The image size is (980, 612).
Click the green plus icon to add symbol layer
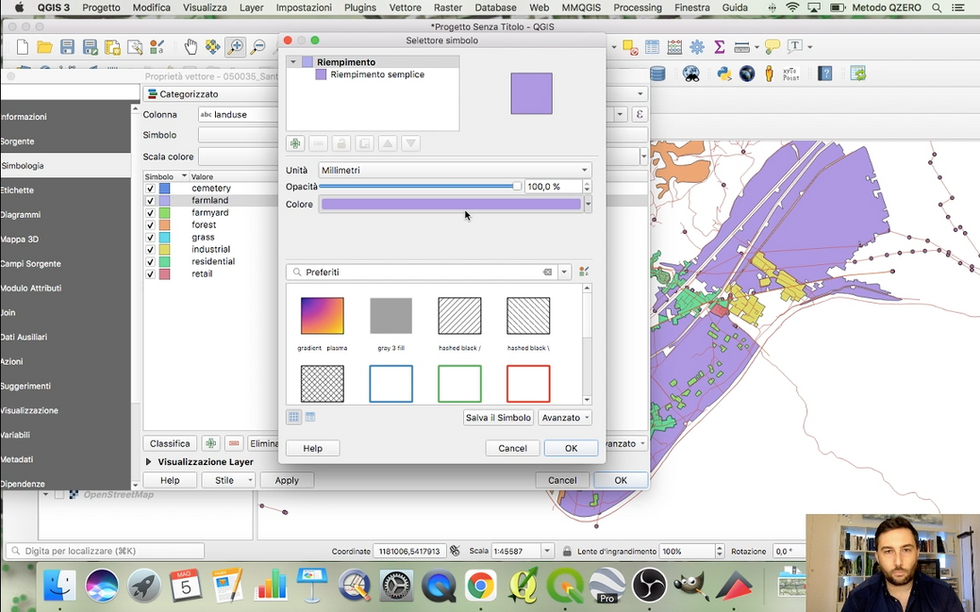pos(295,143)
